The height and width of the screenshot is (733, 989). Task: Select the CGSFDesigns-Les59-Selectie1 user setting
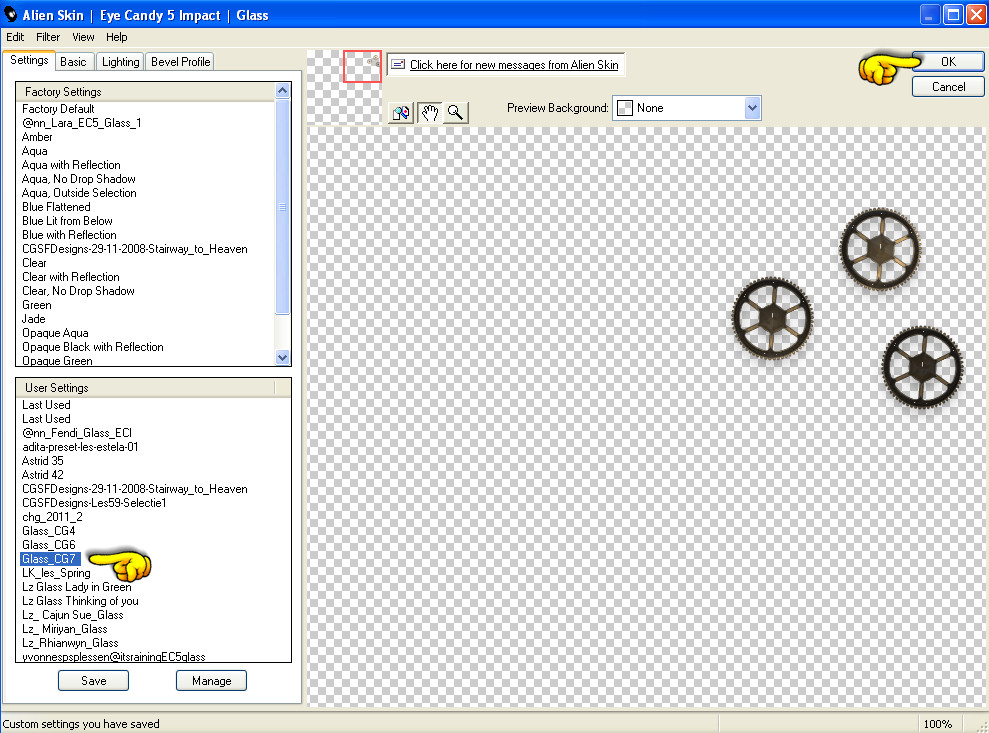tap(94, 503)
